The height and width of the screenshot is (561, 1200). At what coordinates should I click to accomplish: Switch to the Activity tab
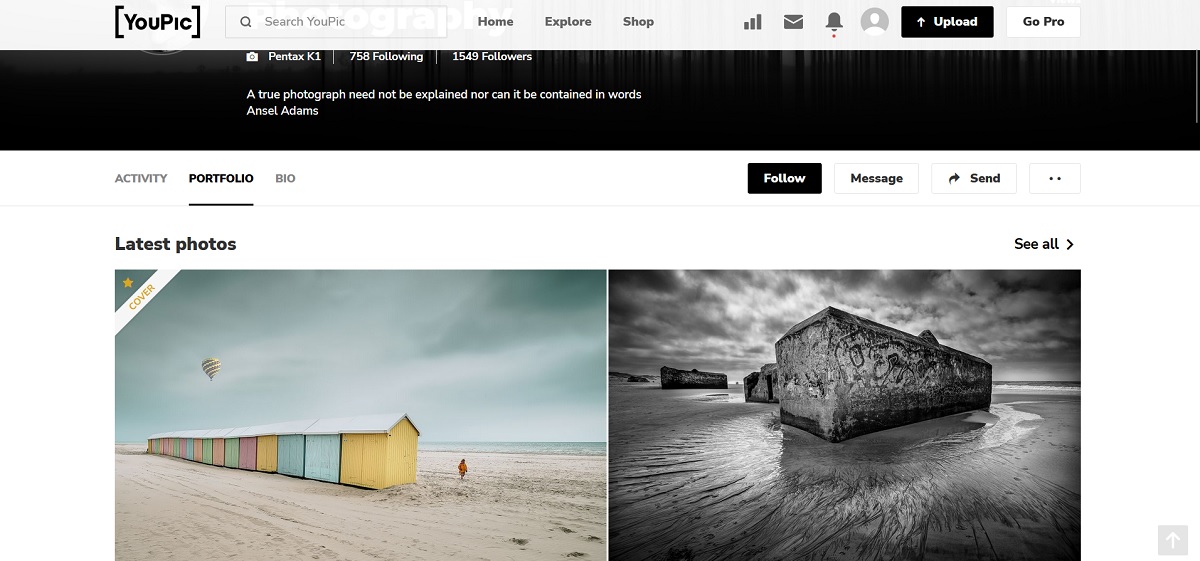coord(141,178)
